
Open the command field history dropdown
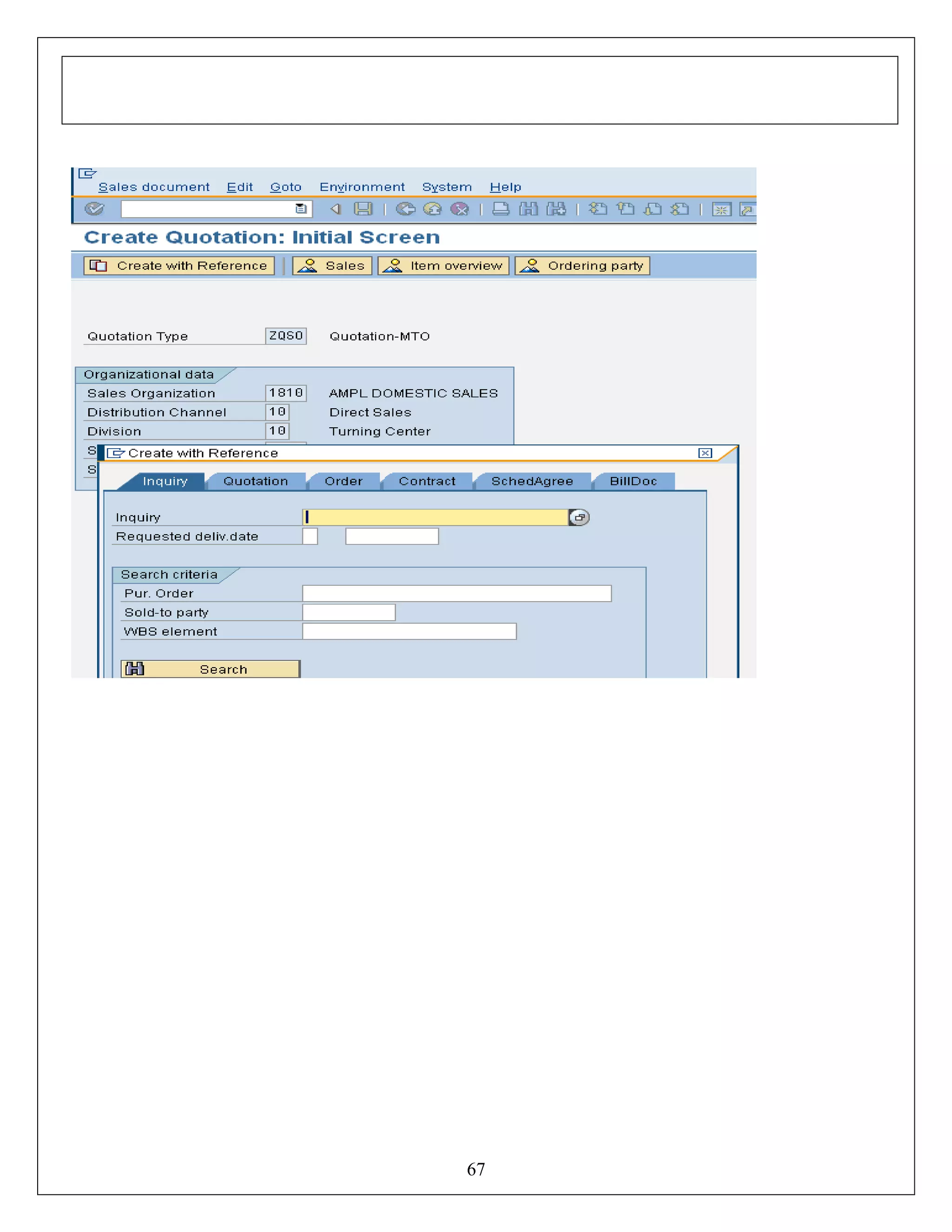[x=301, y=209]
